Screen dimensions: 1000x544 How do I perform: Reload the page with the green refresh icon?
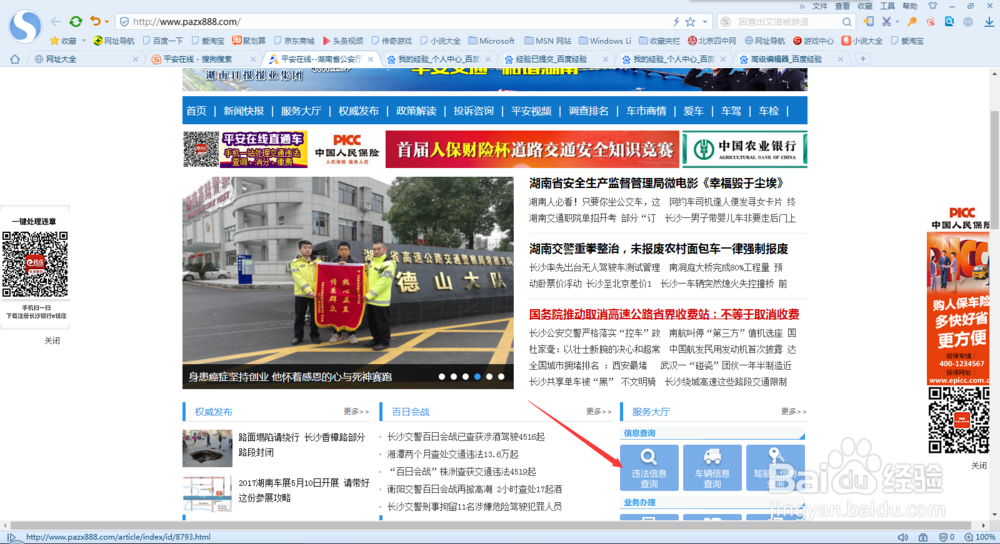(x=76, y=22)
